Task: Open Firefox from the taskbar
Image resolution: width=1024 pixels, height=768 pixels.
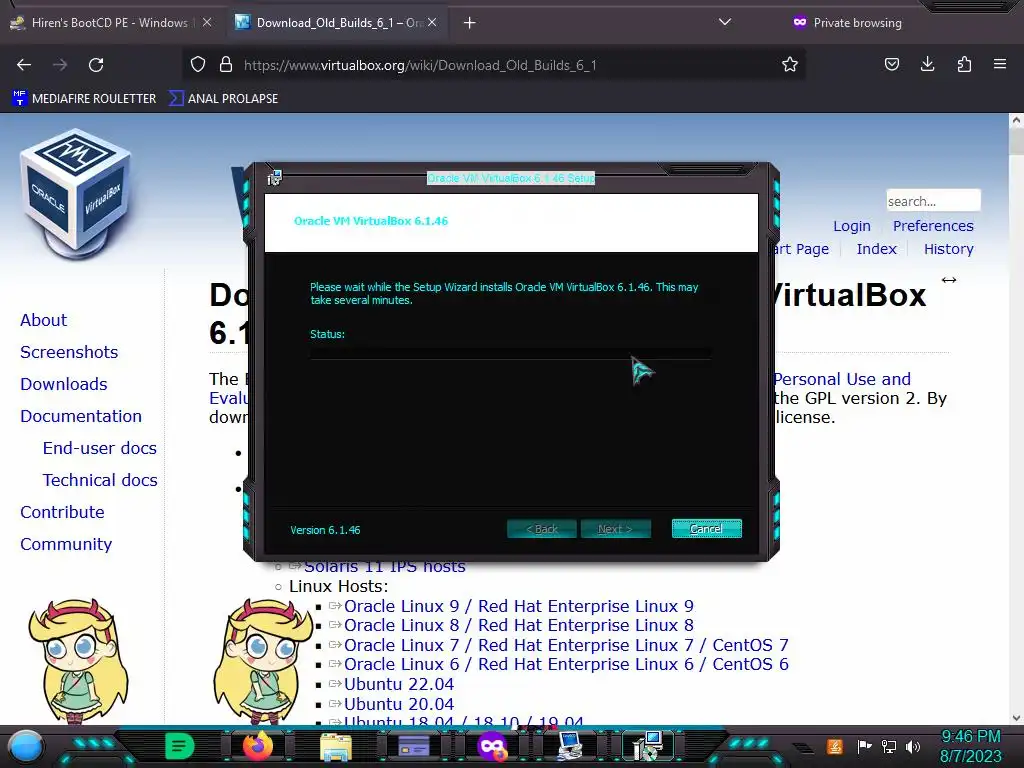Action: [257, 746]
